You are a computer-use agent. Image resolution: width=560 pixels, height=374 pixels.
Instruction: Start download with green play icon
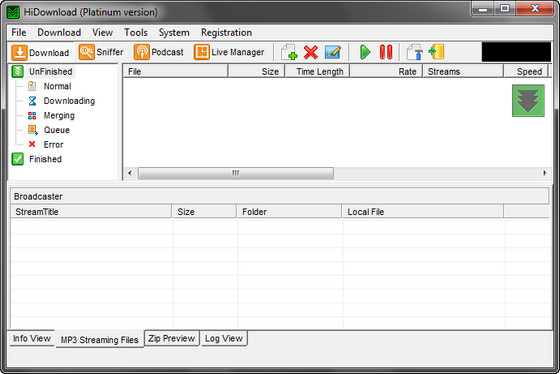[365, 52]
